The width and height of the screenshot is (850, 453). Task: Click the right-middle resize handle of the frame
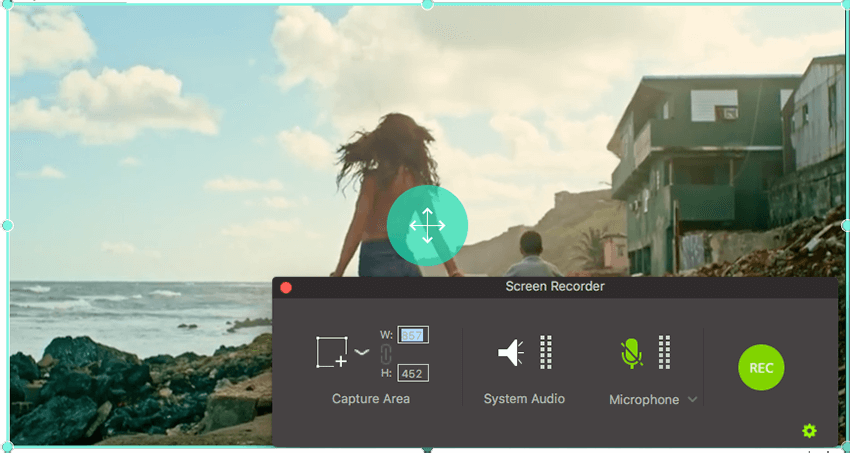click(845, 225)
